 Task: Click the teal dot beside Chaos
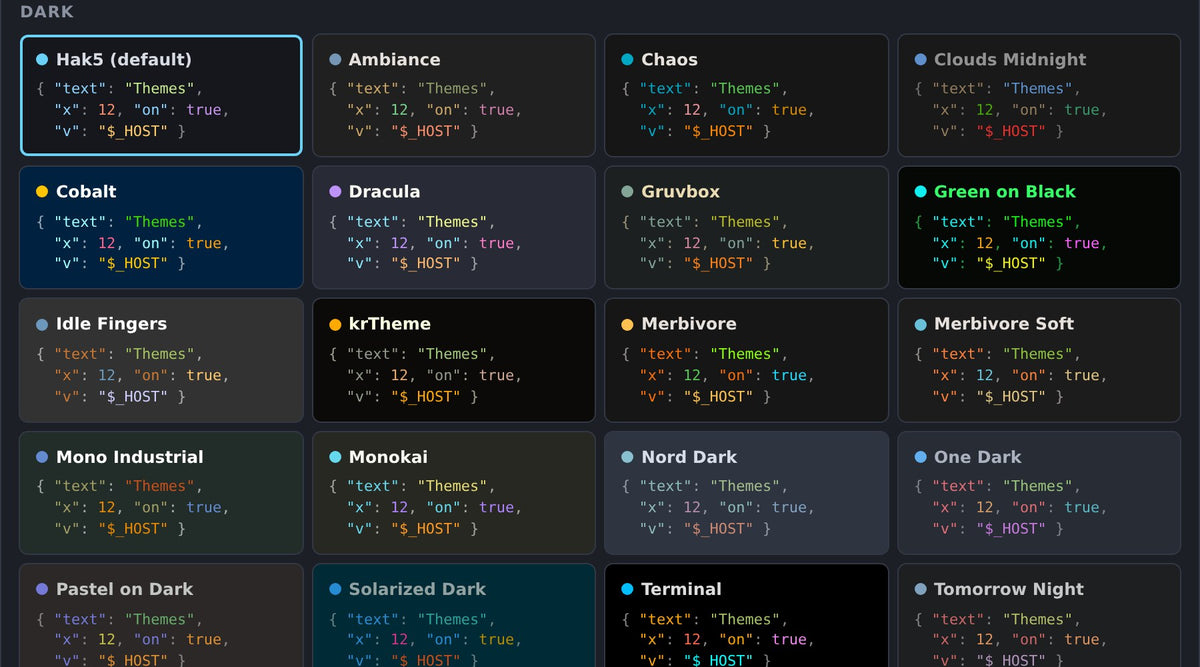627,60
